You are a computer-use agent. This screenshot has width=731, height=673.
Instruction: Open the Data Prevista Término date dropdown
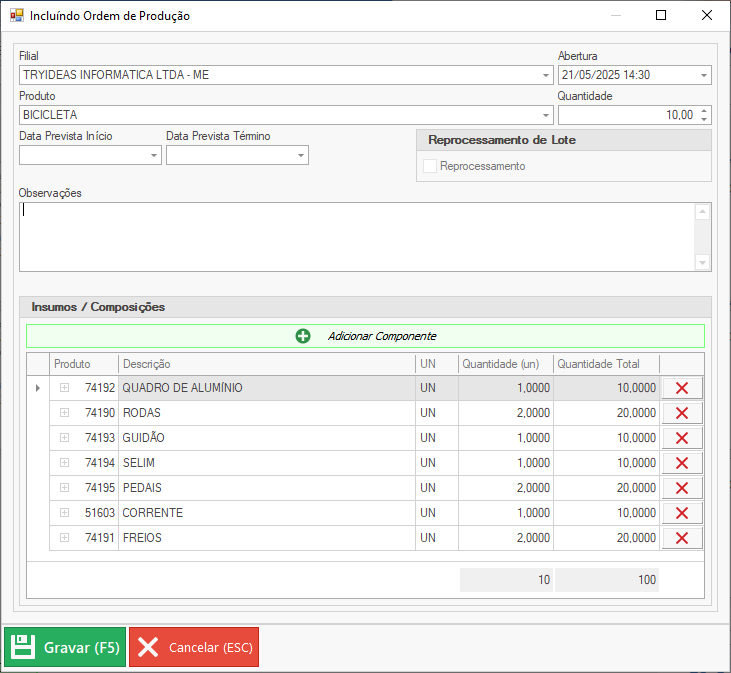pos(301,155)
